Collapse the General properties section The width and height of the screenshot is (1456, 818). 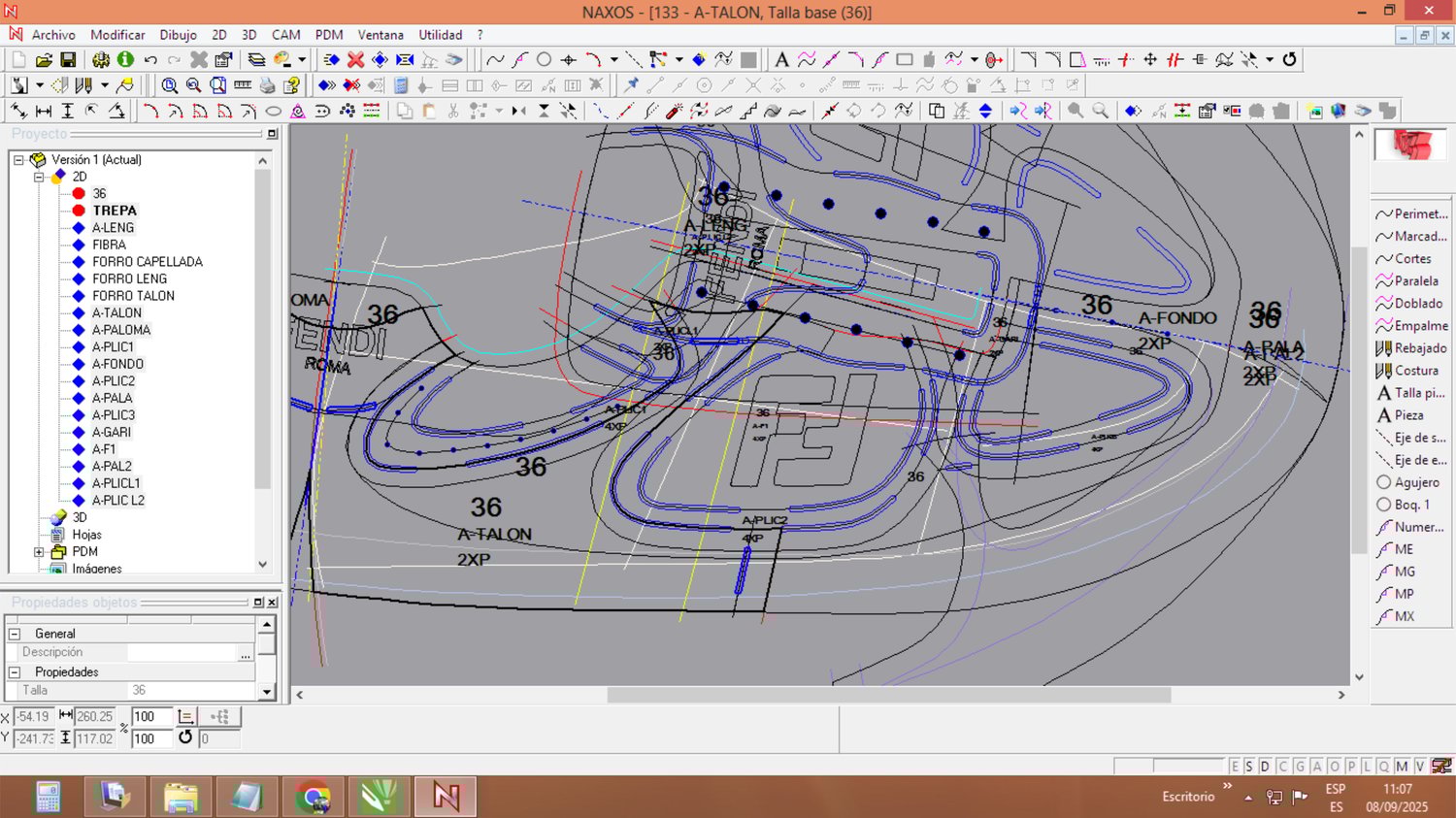[15, 634]
